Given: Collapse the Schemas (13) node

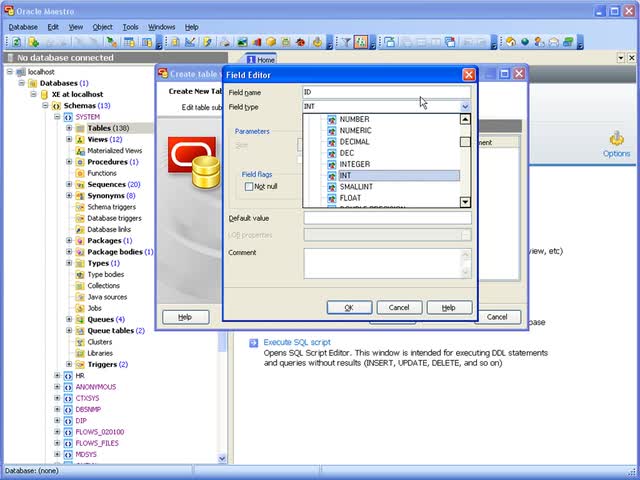Looking at the screenshot, I should point(45,106).
